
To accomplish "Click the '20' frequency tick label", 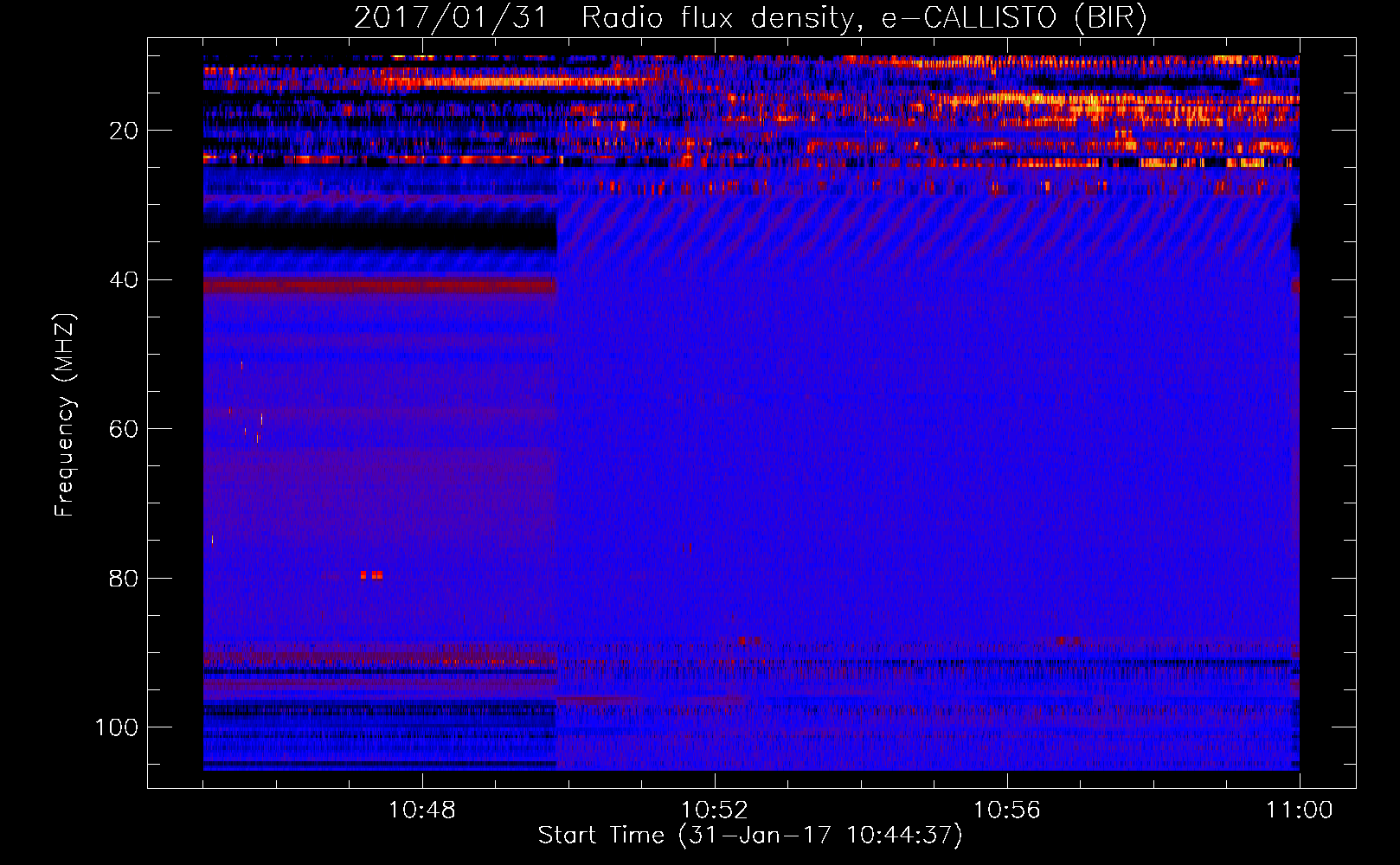I will point(124,131).
